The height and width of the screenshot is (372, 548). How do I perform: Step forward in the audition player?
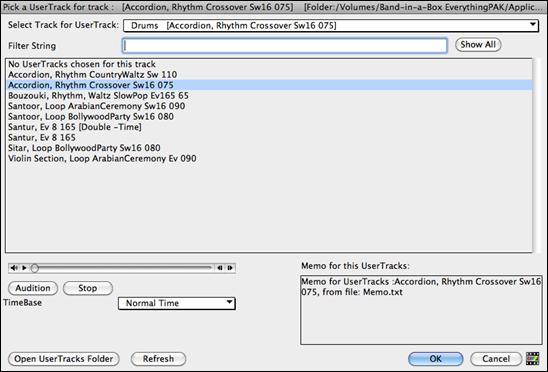230,268
